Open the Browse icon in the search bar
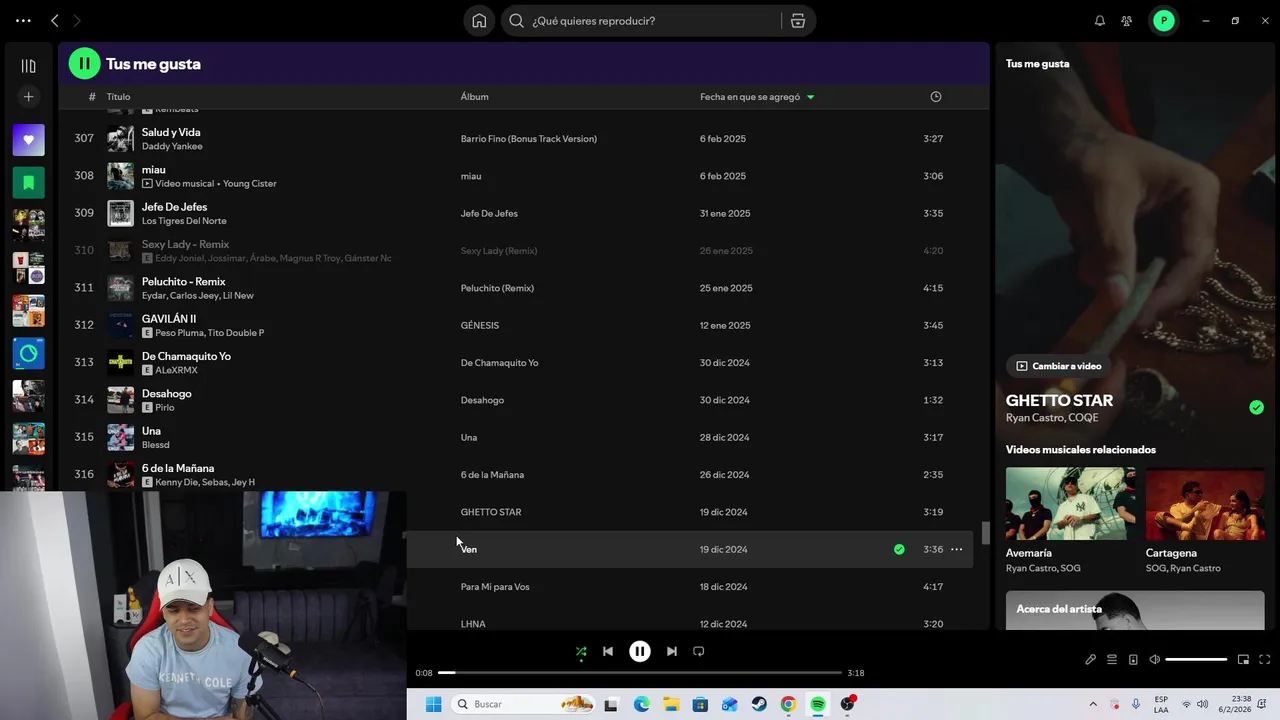 pos(798,21)
